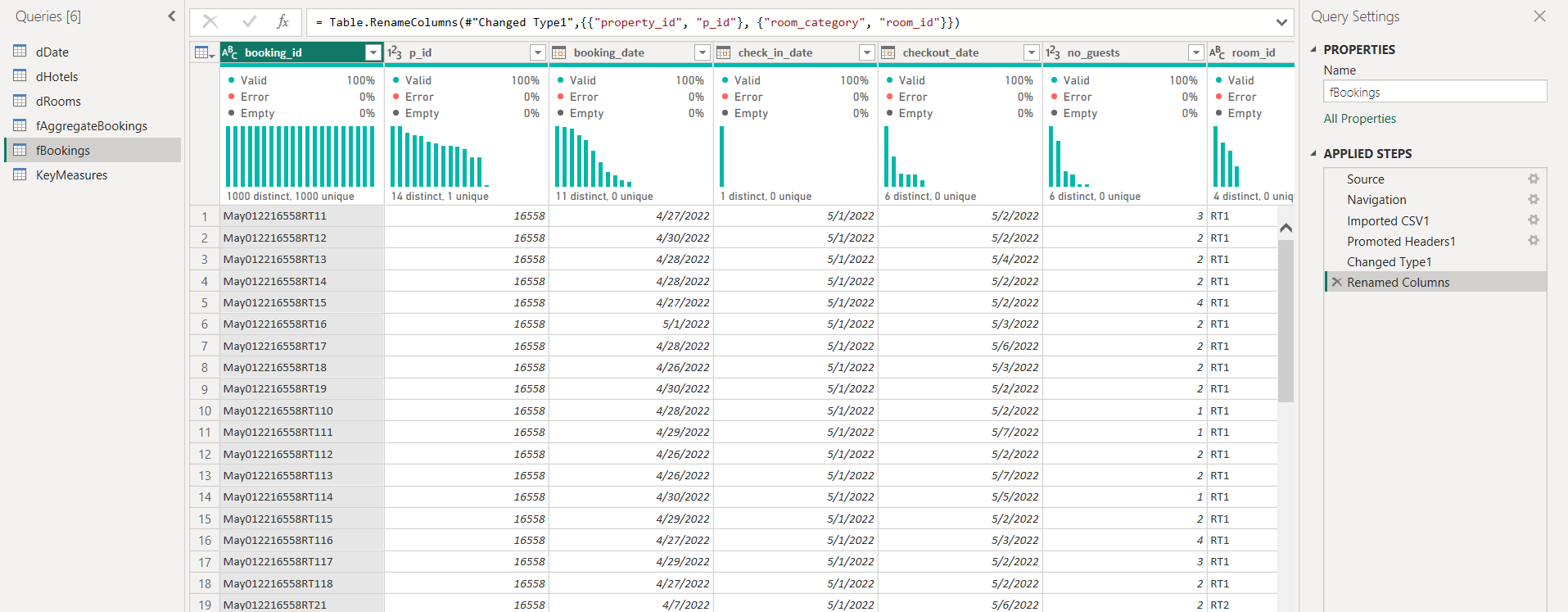Viewport: 1568px width, 612px height.
Task: Open the fx function insert button
Action: click(x=283, y=22)
